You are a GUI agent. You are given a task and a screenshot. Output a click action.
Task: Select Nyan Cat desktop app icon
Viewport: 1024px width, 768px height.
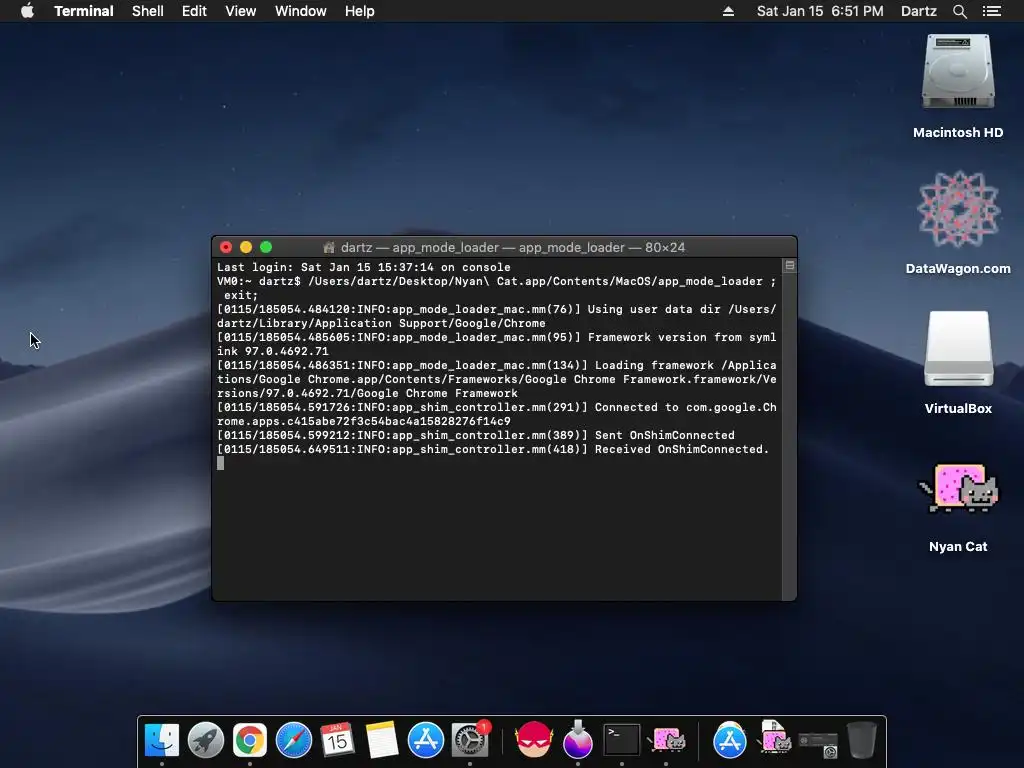point(958,488)
